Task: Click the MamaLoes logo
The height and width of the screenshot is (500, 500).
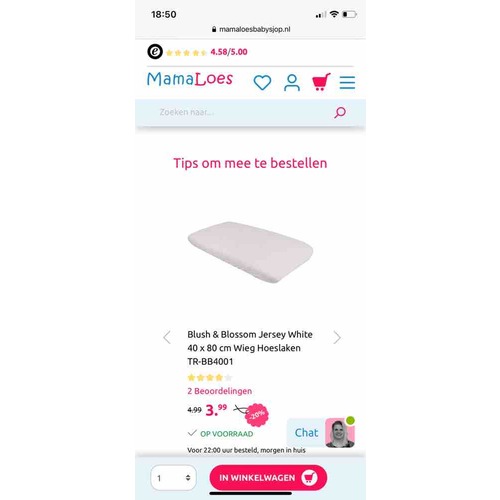Action: [x=190, y=79]
